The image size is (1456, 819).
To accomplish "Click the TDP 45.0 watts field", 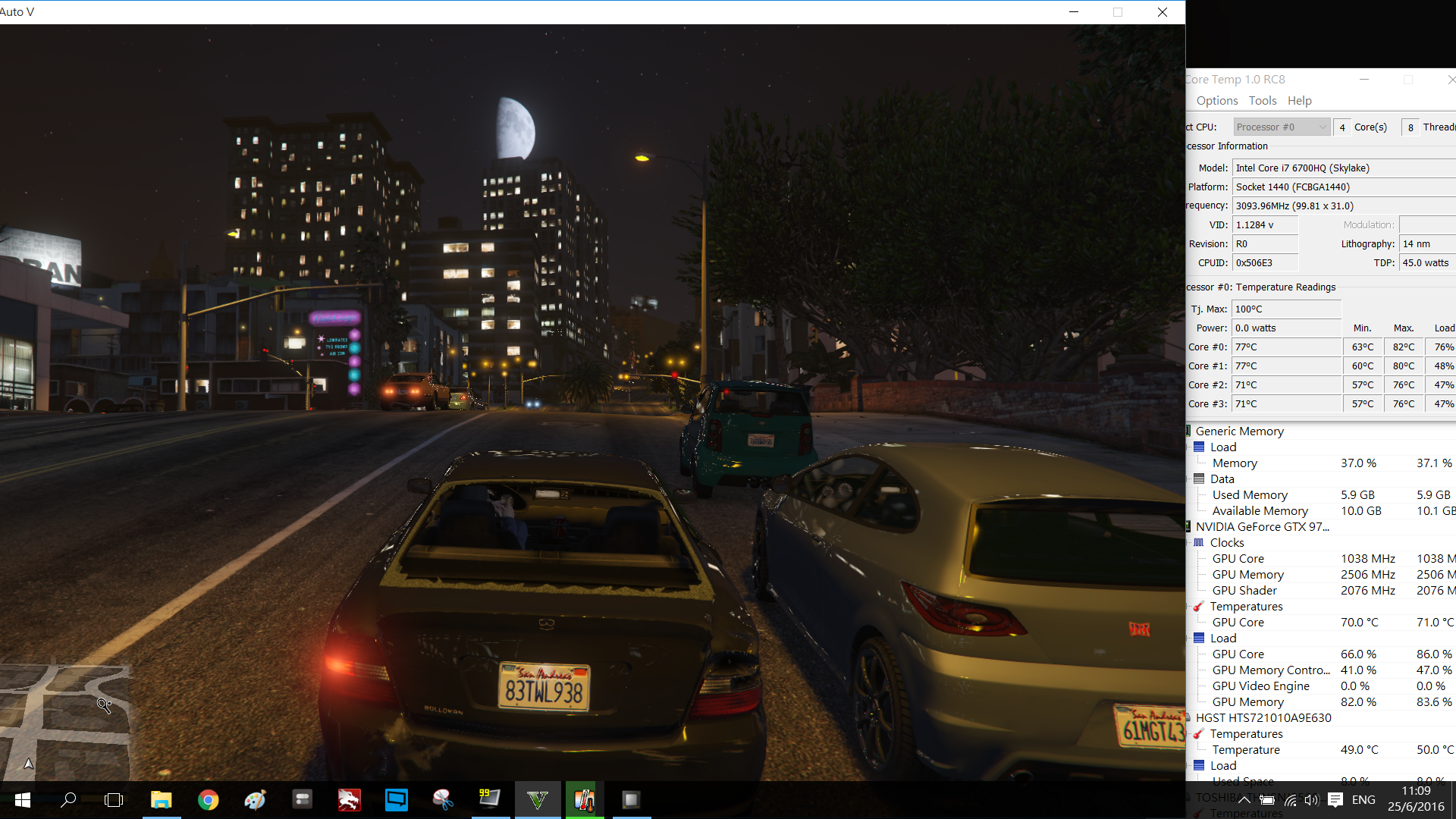I will tap(1427, 262).
